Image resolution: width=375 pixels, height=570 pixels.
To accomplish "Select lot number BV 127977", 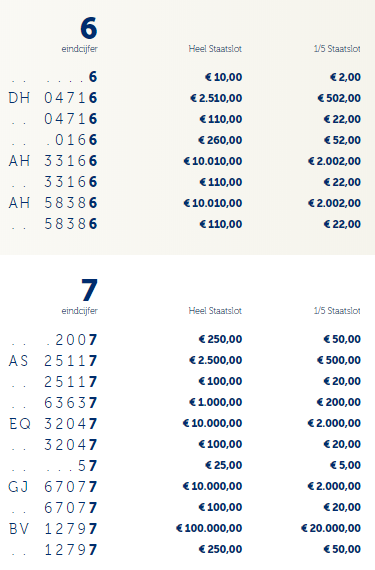I will coord(53,529).
